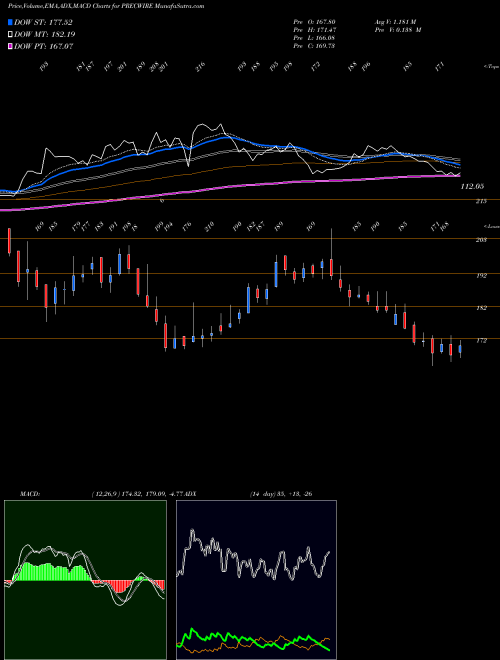Click the 'MACD:' indicator label
Screen dimensions: 500x660
pos(29,494)
